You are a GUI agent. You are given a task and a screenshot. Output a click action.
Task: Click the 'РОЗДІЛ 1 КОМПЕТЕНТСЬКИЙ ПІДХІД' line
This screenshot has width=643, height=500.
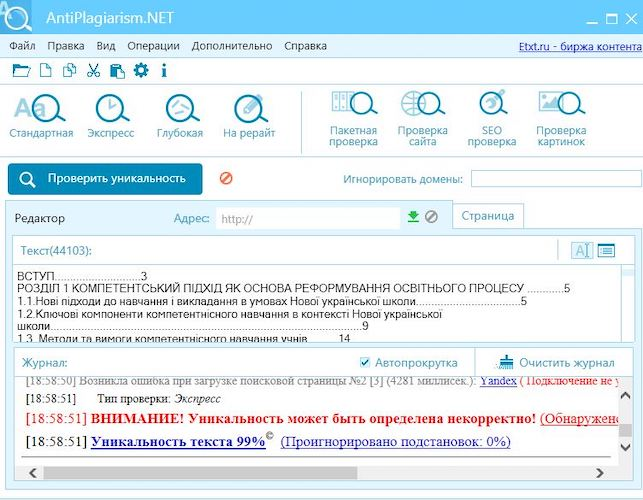[x=294, y=288]
